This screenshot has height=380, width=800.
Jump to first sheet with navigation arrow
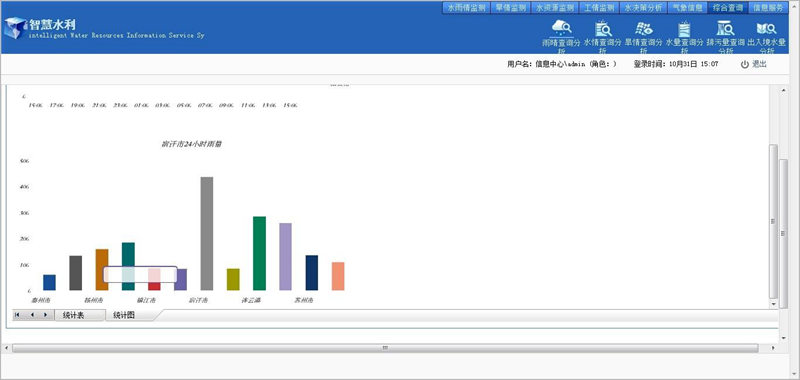pos(17,315)
